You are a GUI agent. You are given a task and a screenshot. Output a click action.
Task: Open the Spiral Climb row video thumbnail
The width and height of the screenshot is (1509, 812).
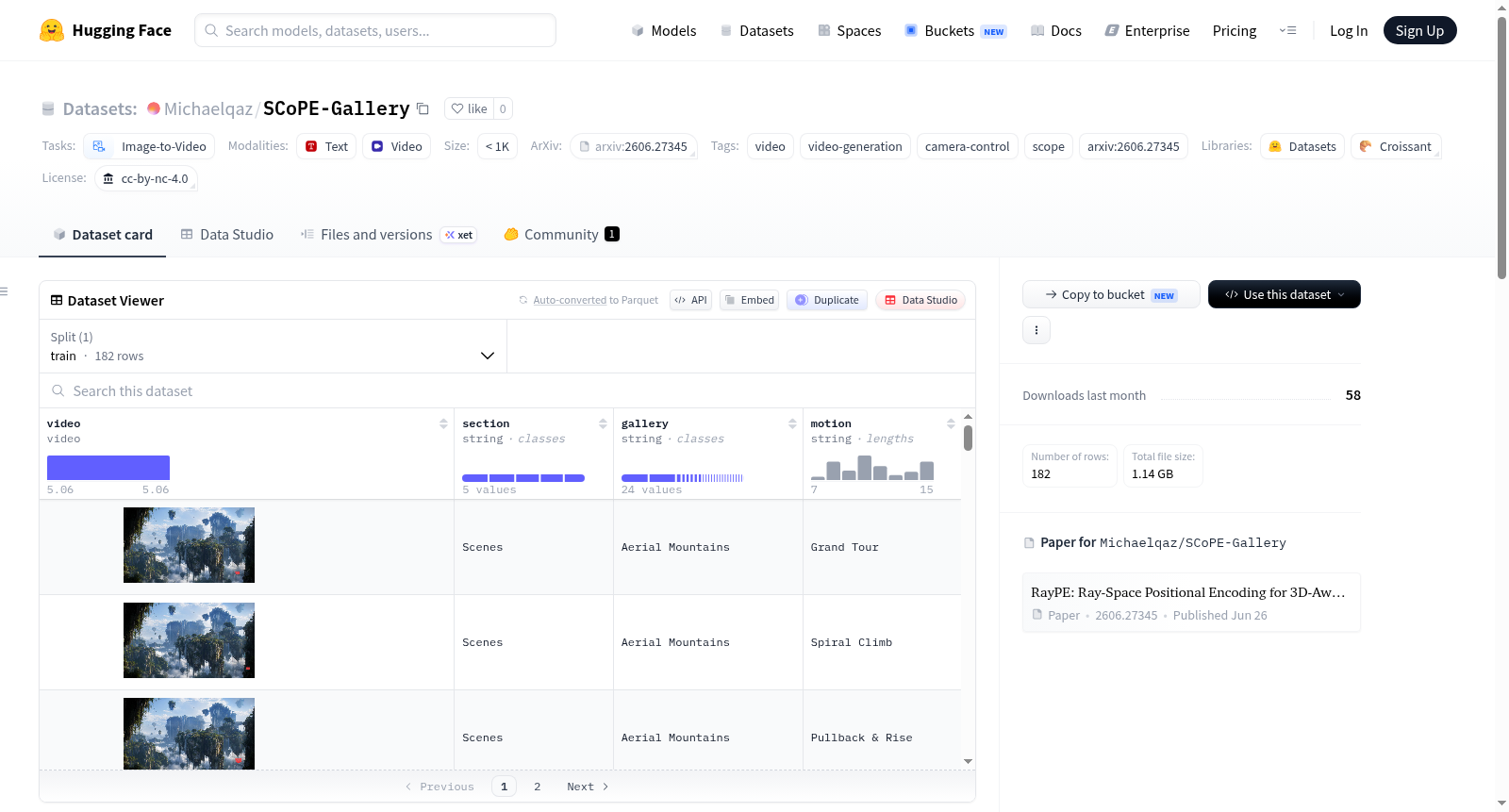click(189, 640)
